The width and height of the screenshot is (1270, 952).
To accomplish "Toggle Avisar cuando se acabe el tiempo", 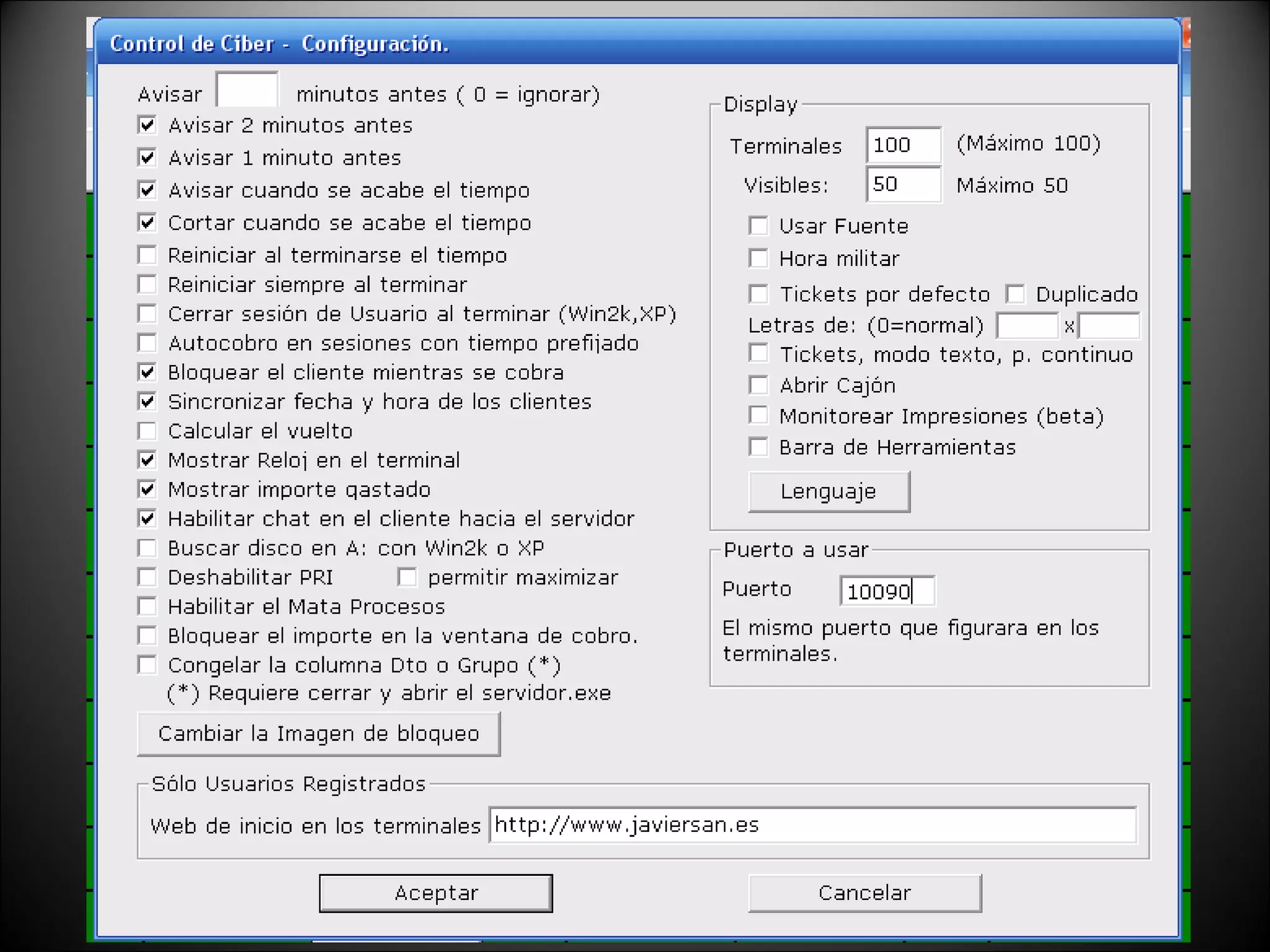I will click(147, 190).
